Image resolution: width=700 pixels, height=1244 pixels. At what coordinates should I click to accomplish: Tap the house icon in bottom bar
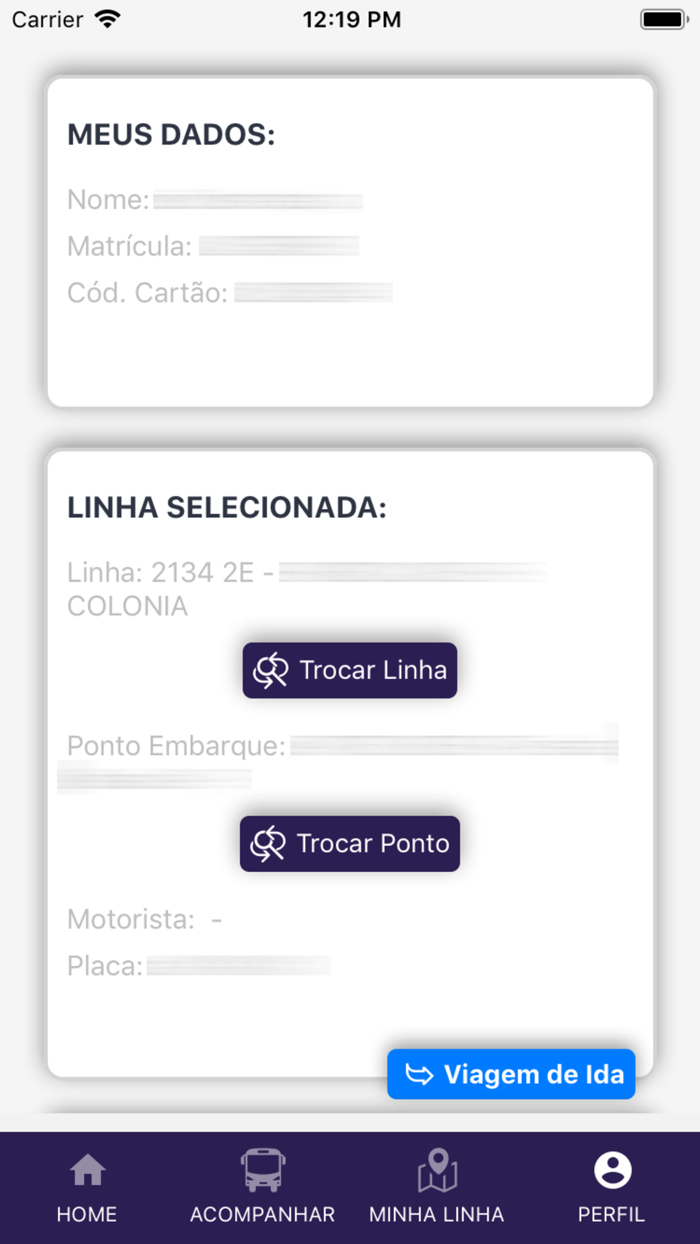click(x=87, y=1169)
